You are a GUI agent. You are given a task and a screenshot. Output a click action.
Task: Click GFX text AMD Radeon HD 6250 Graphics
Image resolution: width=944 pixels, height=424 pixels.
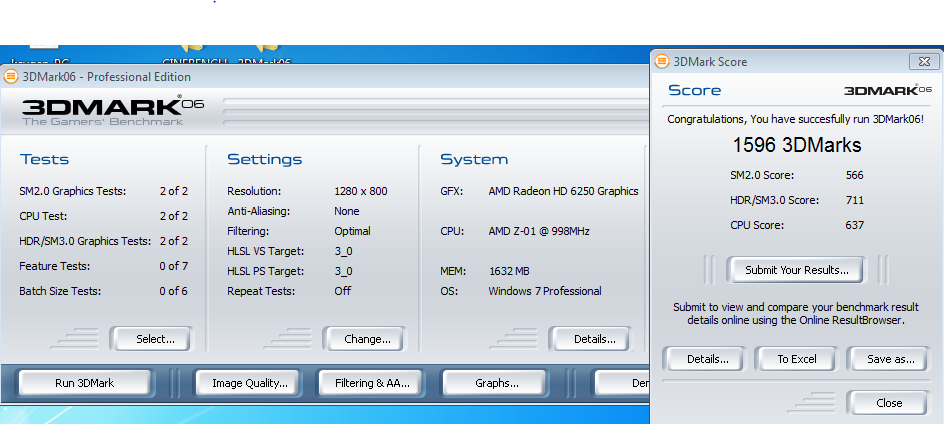pos(563,191)
